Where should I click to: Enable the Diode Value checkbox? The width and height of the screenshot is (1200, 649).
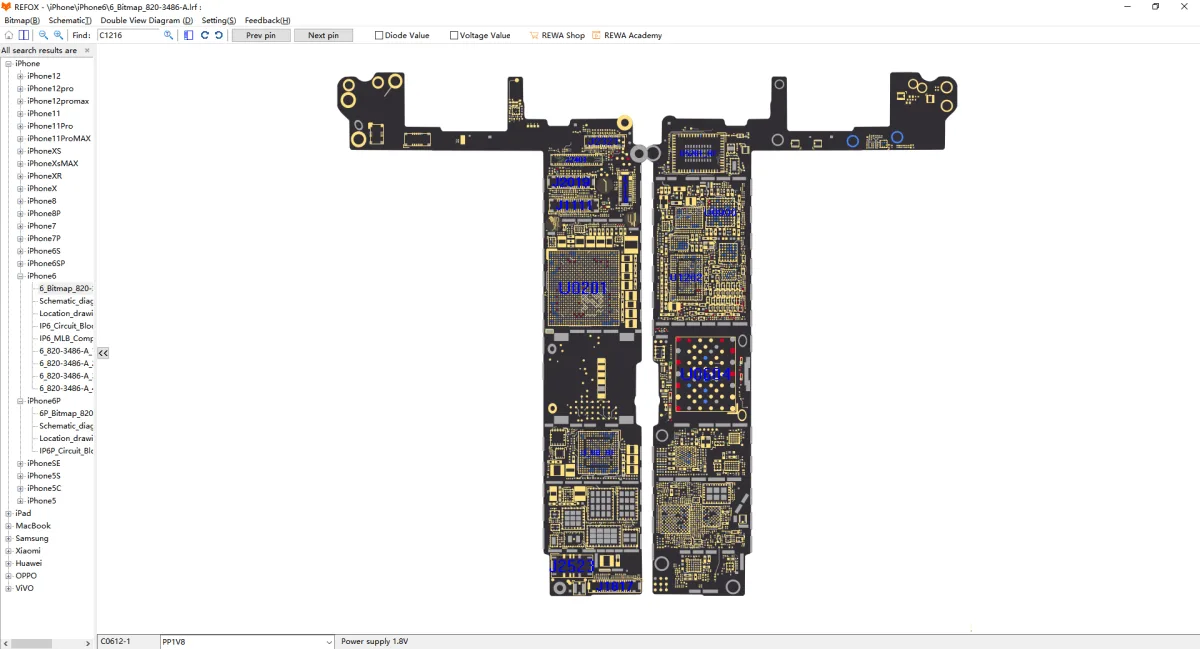click(379, 35)
